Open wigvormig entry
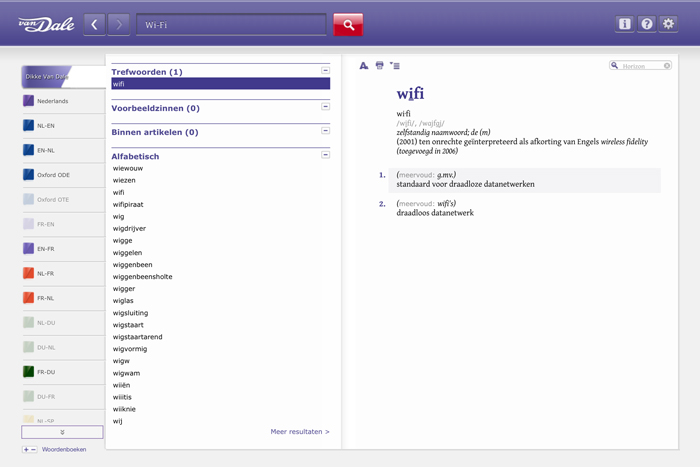Viewport: 700px width, 467px height. click(130, 349)
